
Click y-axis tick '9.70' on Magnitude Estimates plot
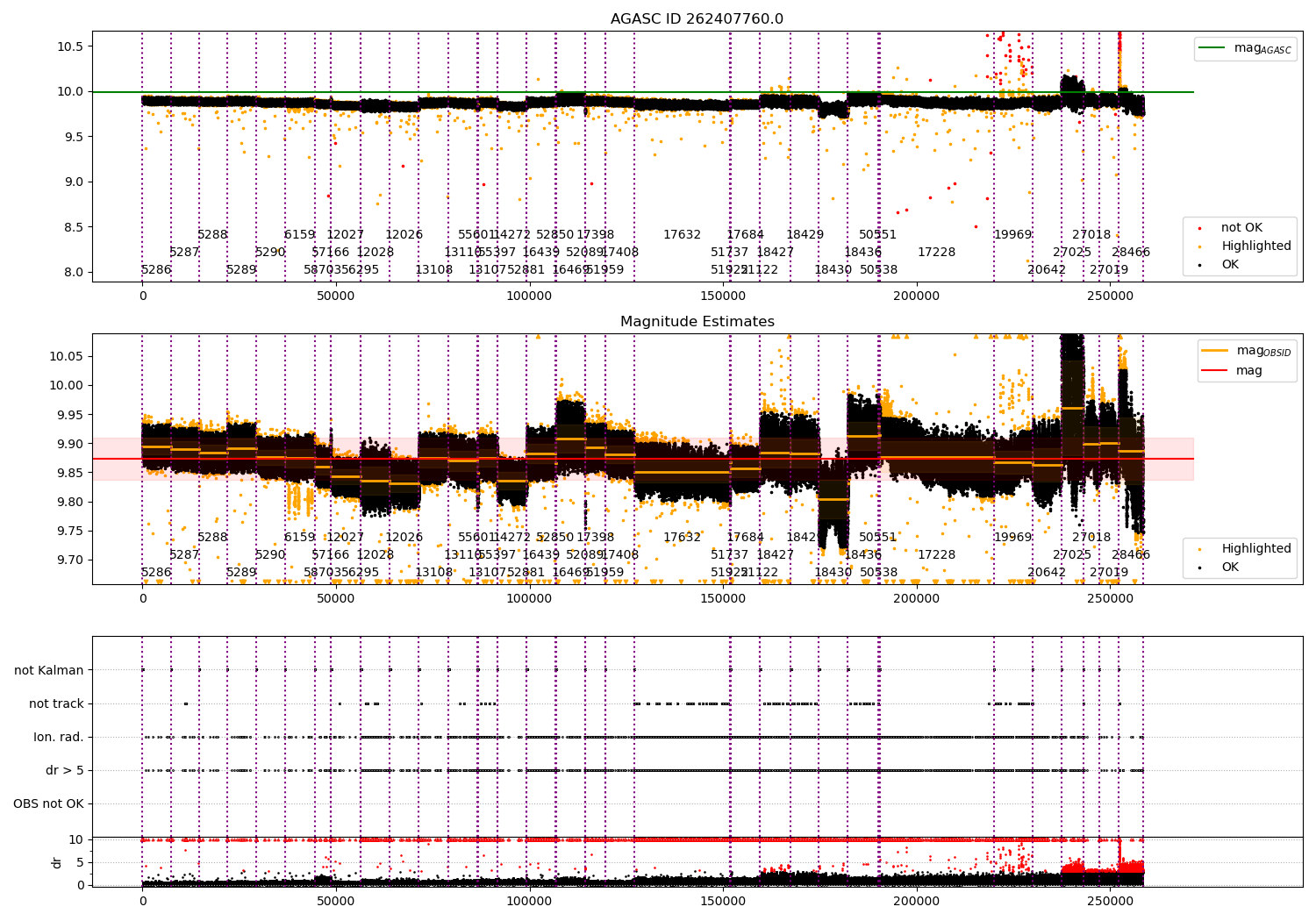tap(71, 560)
